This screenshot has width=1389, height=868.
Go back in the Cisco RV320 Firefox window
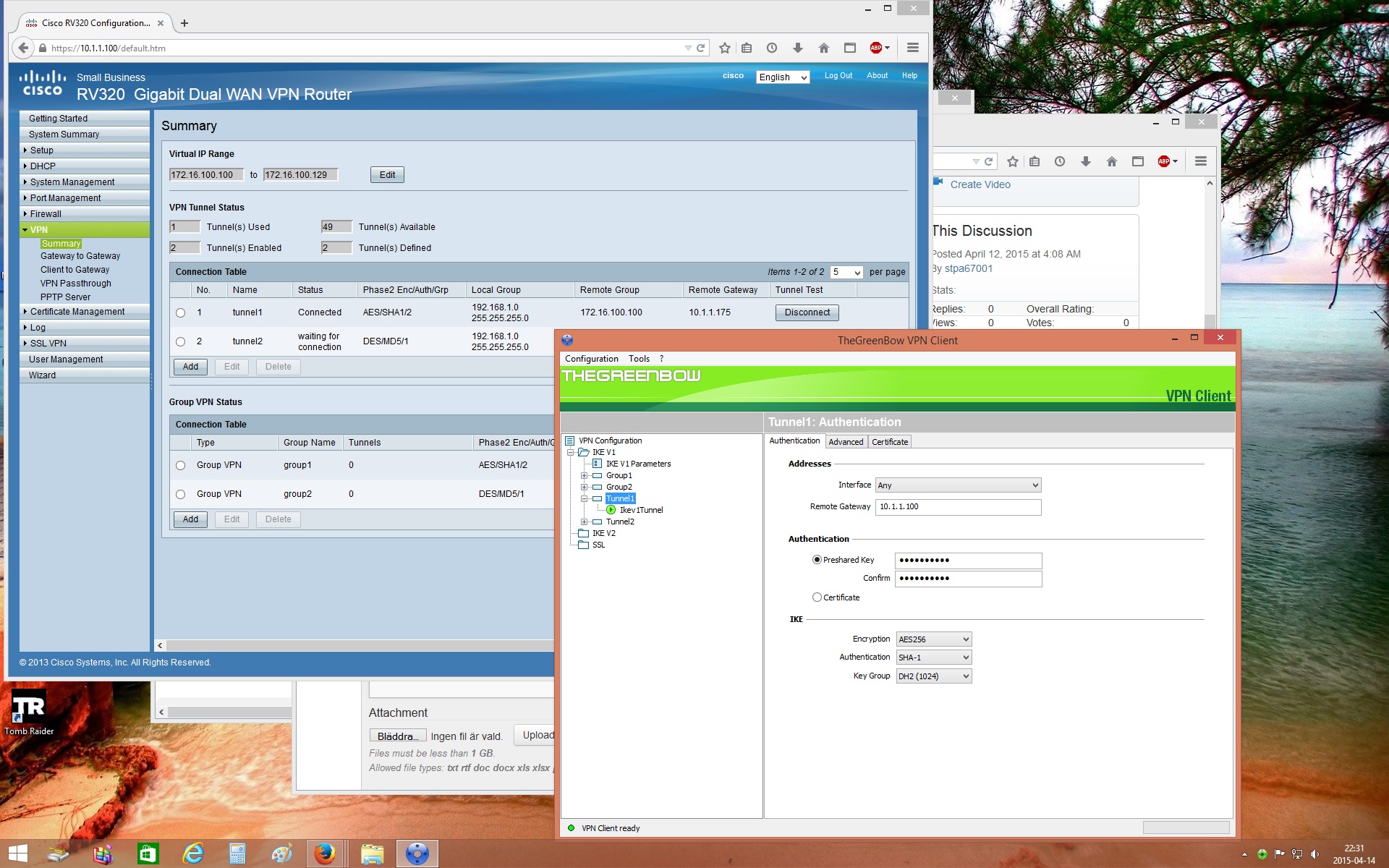point(23,48)
